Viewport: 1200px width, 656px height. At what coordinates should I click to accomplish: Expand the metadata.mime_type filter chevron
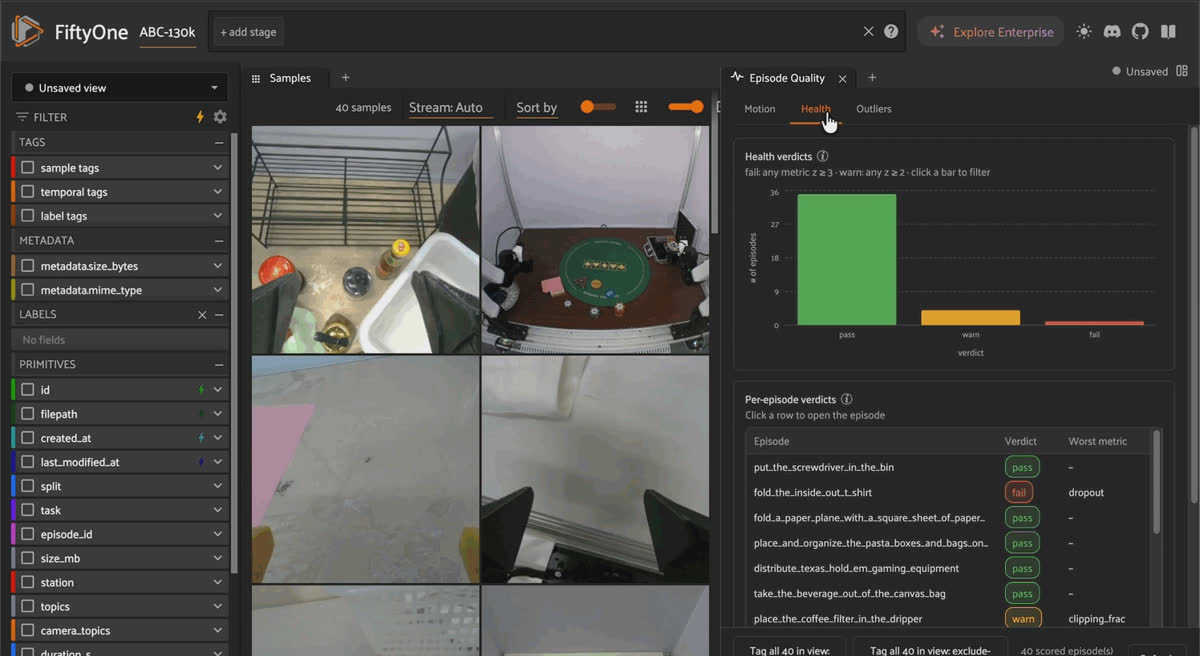point(217,290)
